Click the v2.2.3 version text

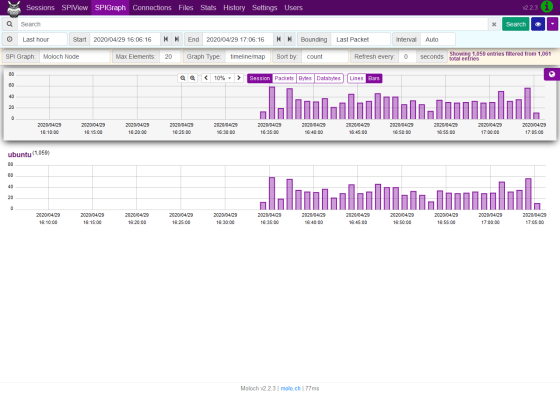pos(530,8)
